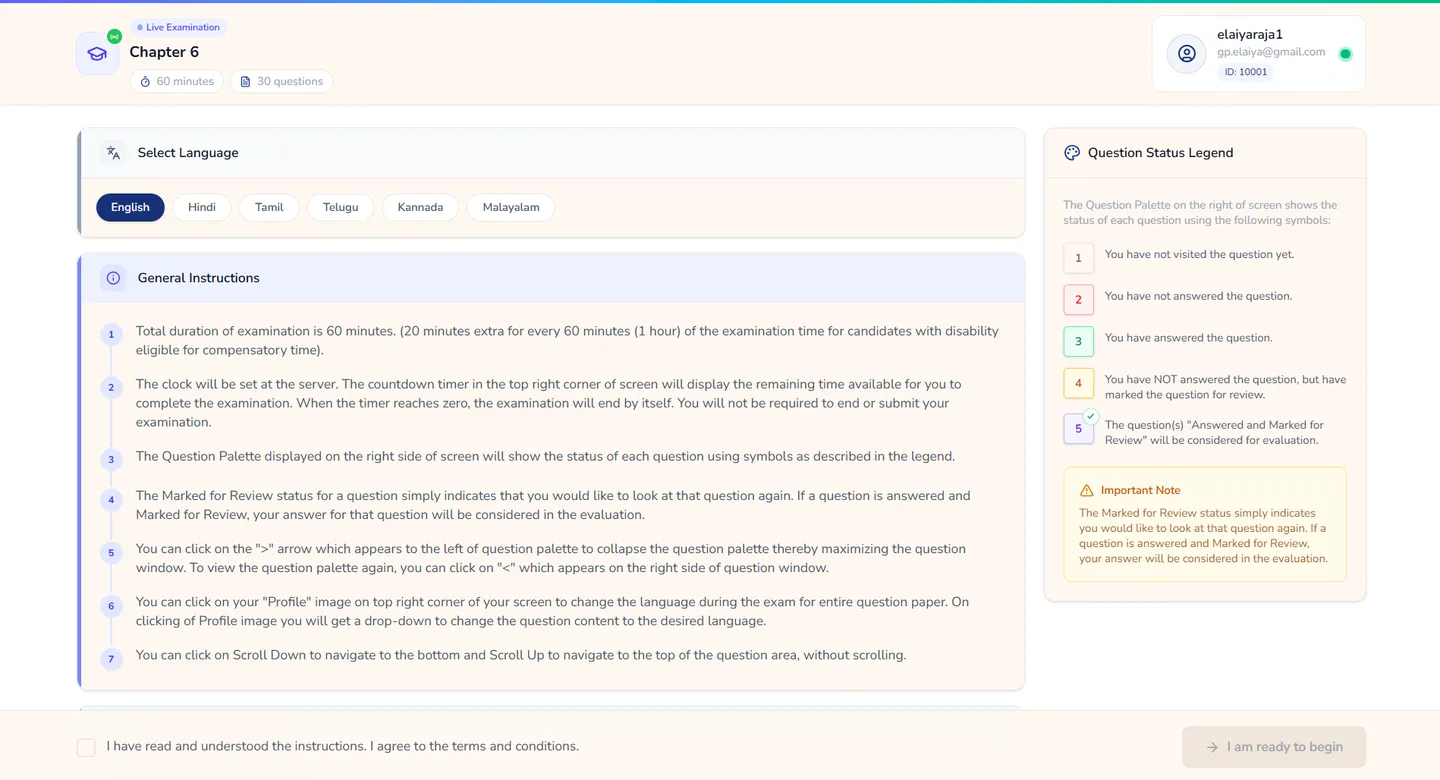Select English language option
Screen dimensions: 1440x780
tap(130, 207)
